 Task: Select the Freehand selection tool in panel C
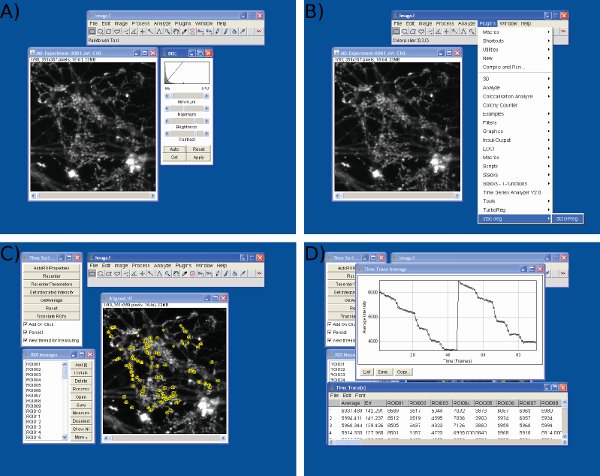pyautogui.click(x=117, y=274)
